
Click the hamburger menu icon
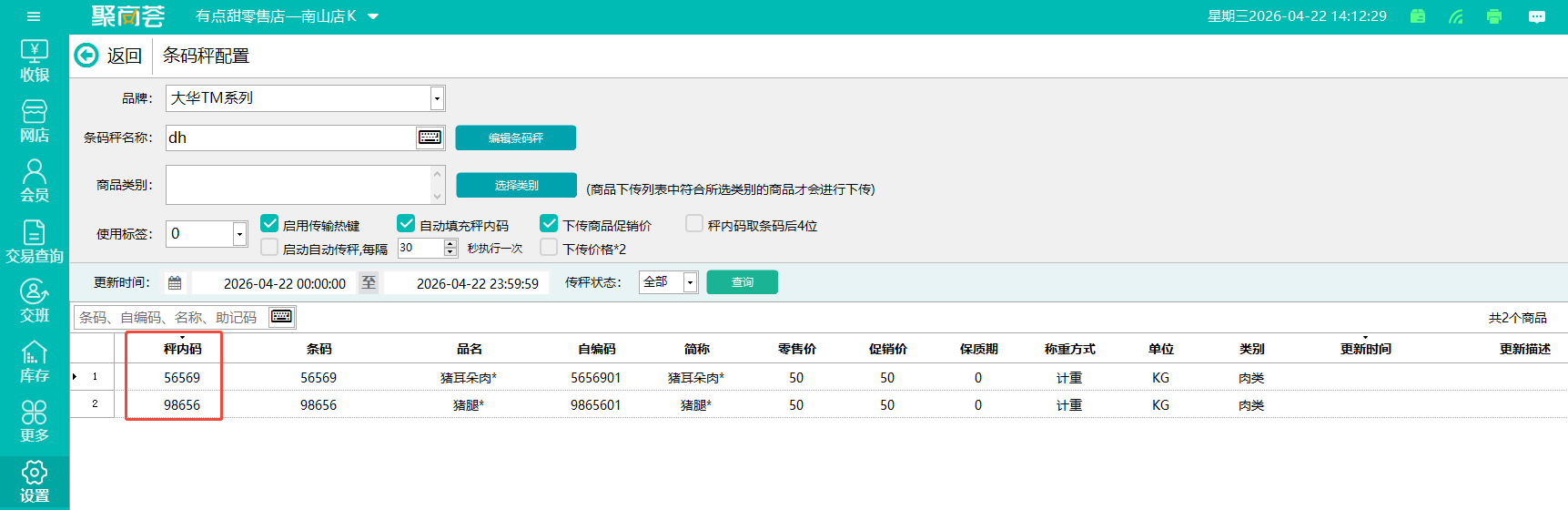click(34, 16)
